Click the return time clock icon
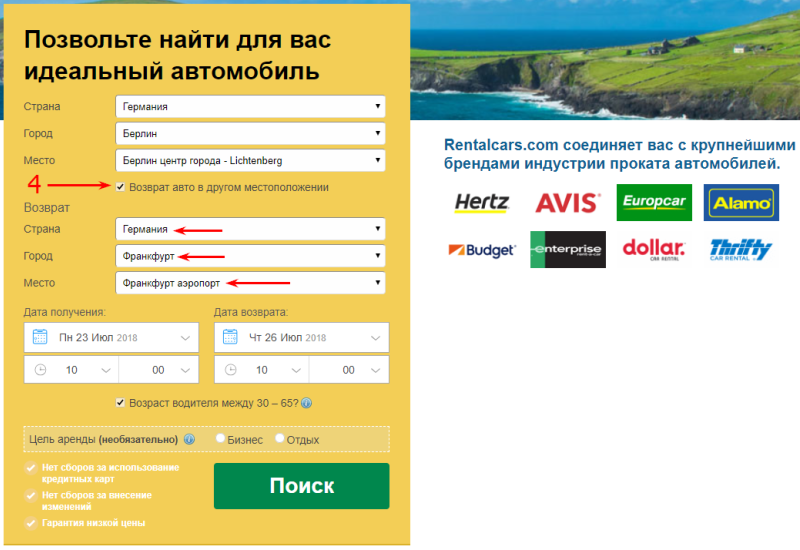800x550 pixels. tap(231, 370)
